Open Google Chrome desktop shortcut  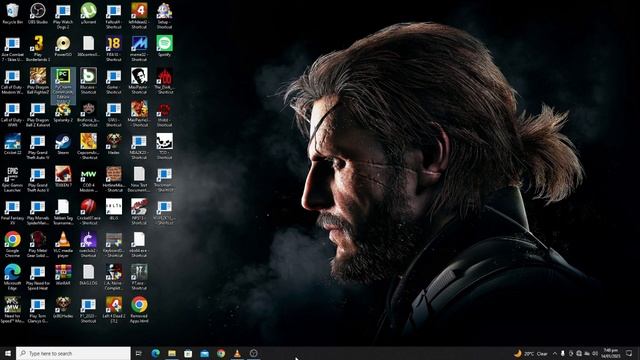pos(13,244)
